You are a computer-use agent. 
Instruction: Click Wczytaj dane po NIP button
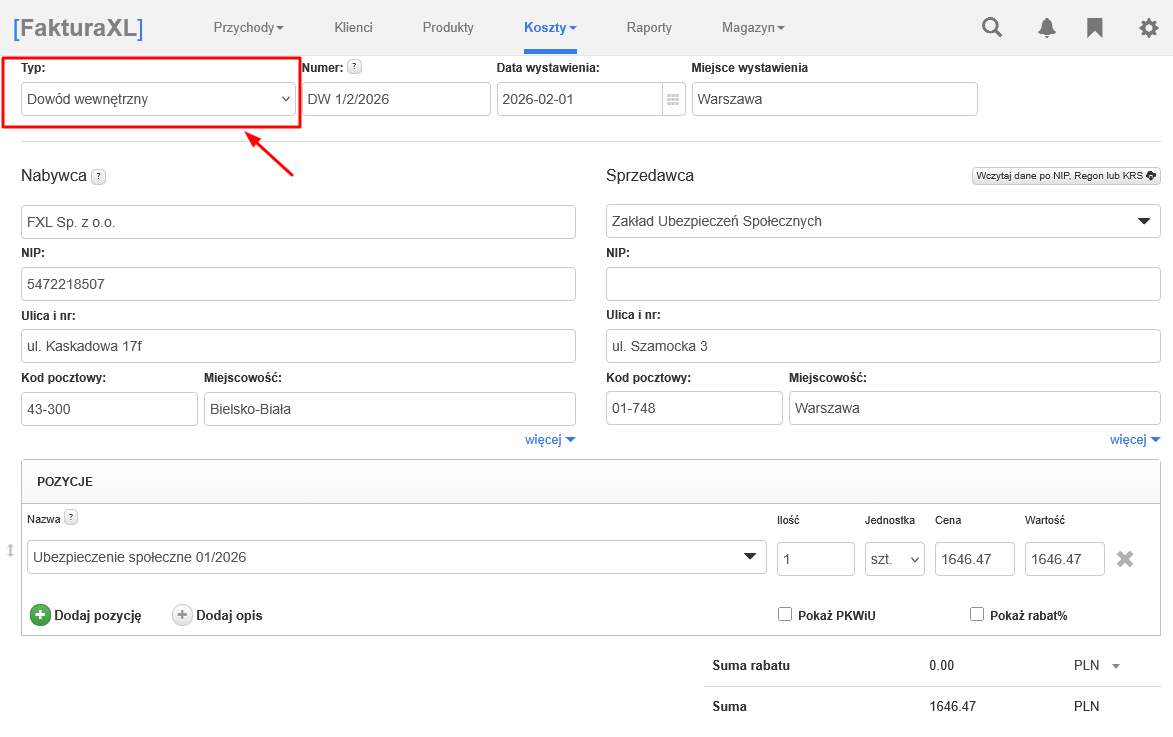1066,176
